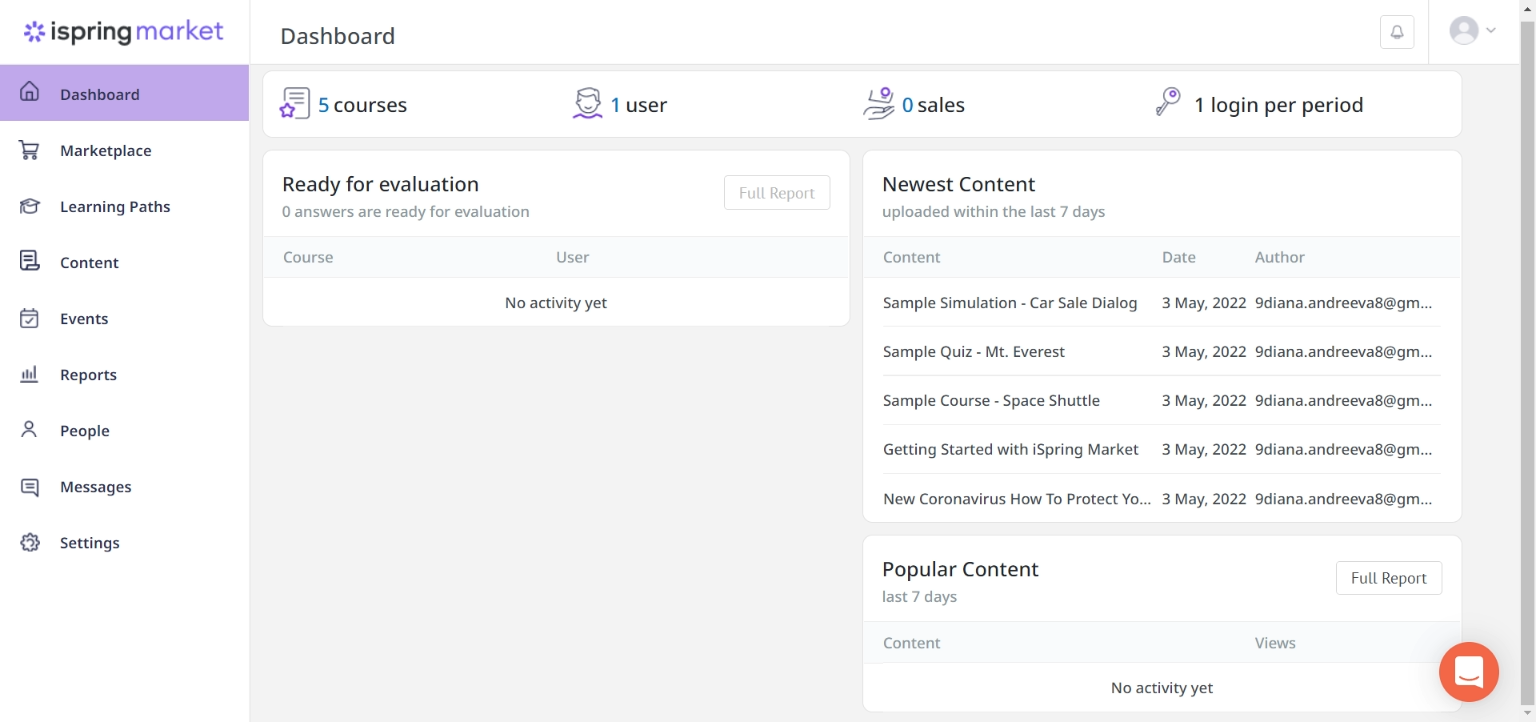Open Sample Simulation - Car Sale Dialog
Image resolution: width=1536 pixels, height=722 pixels.
coord(1010,303)
